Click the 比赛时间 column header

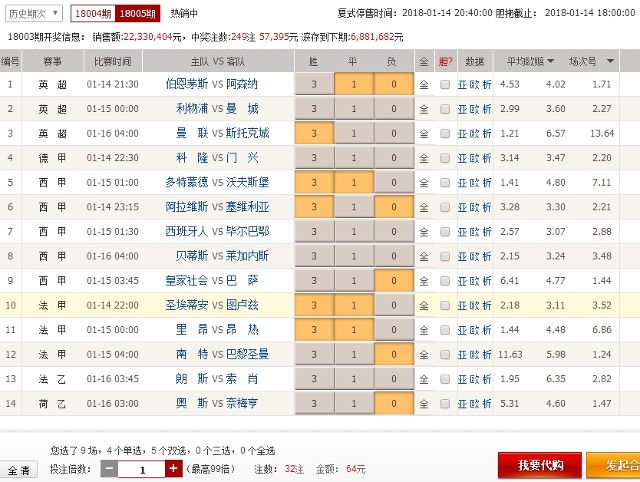[113, 62]
